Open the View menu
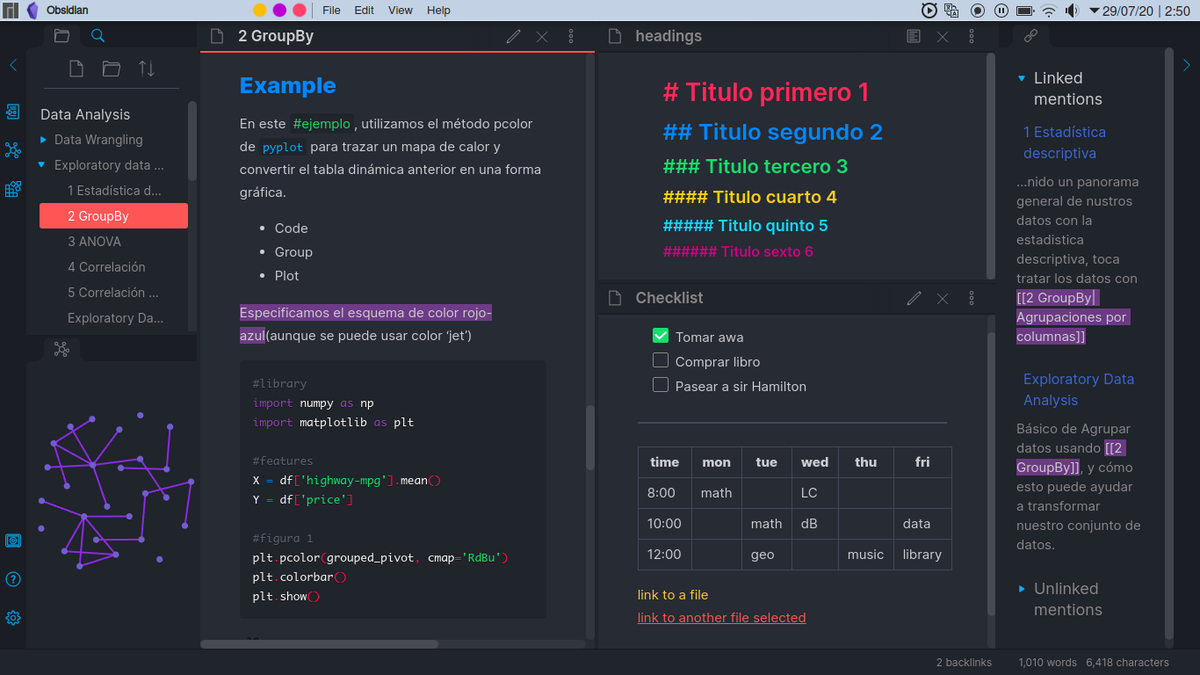 [400, 10]
